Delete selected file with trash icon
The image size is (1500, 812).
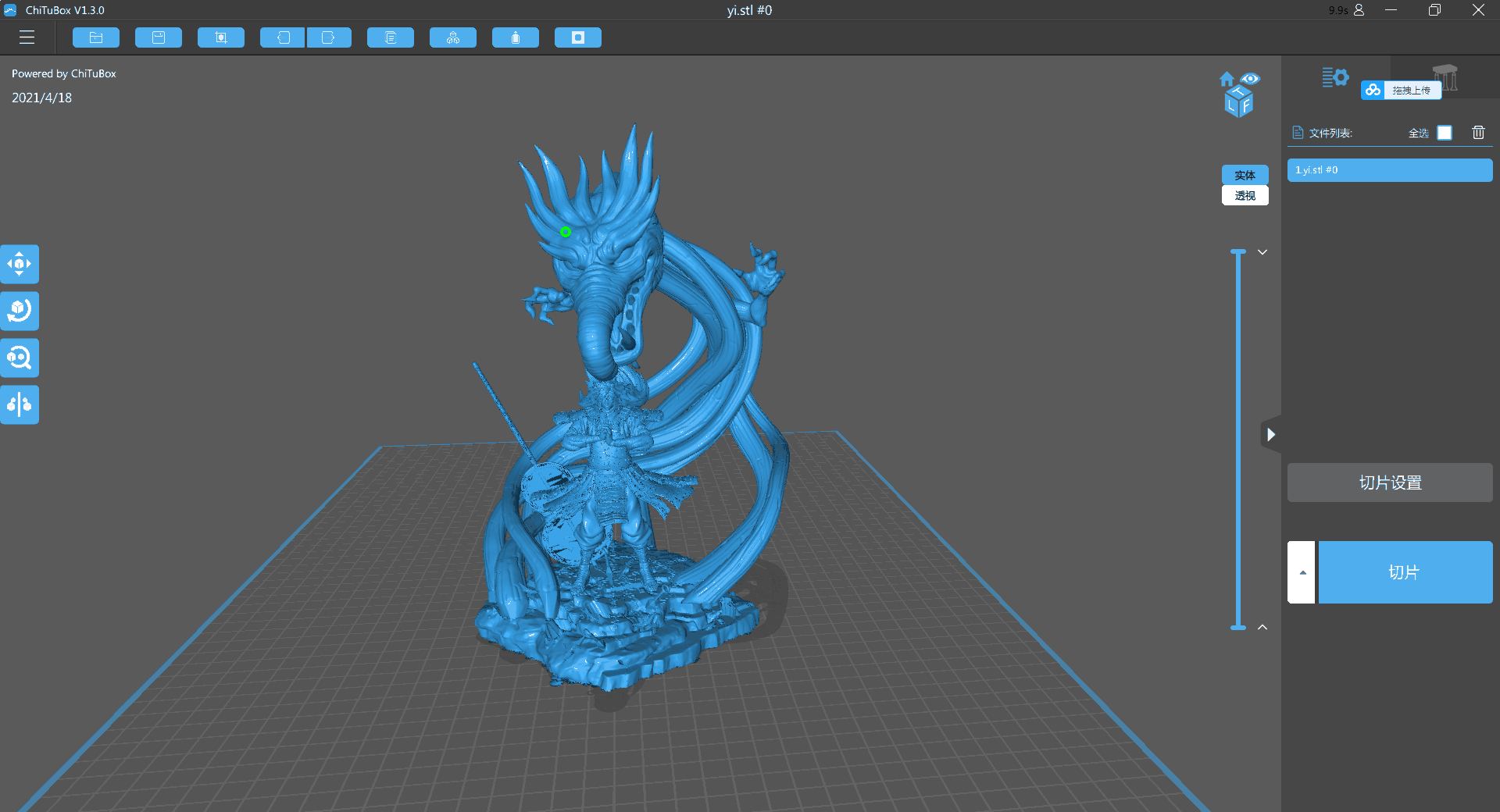[x=1478, y=133]
